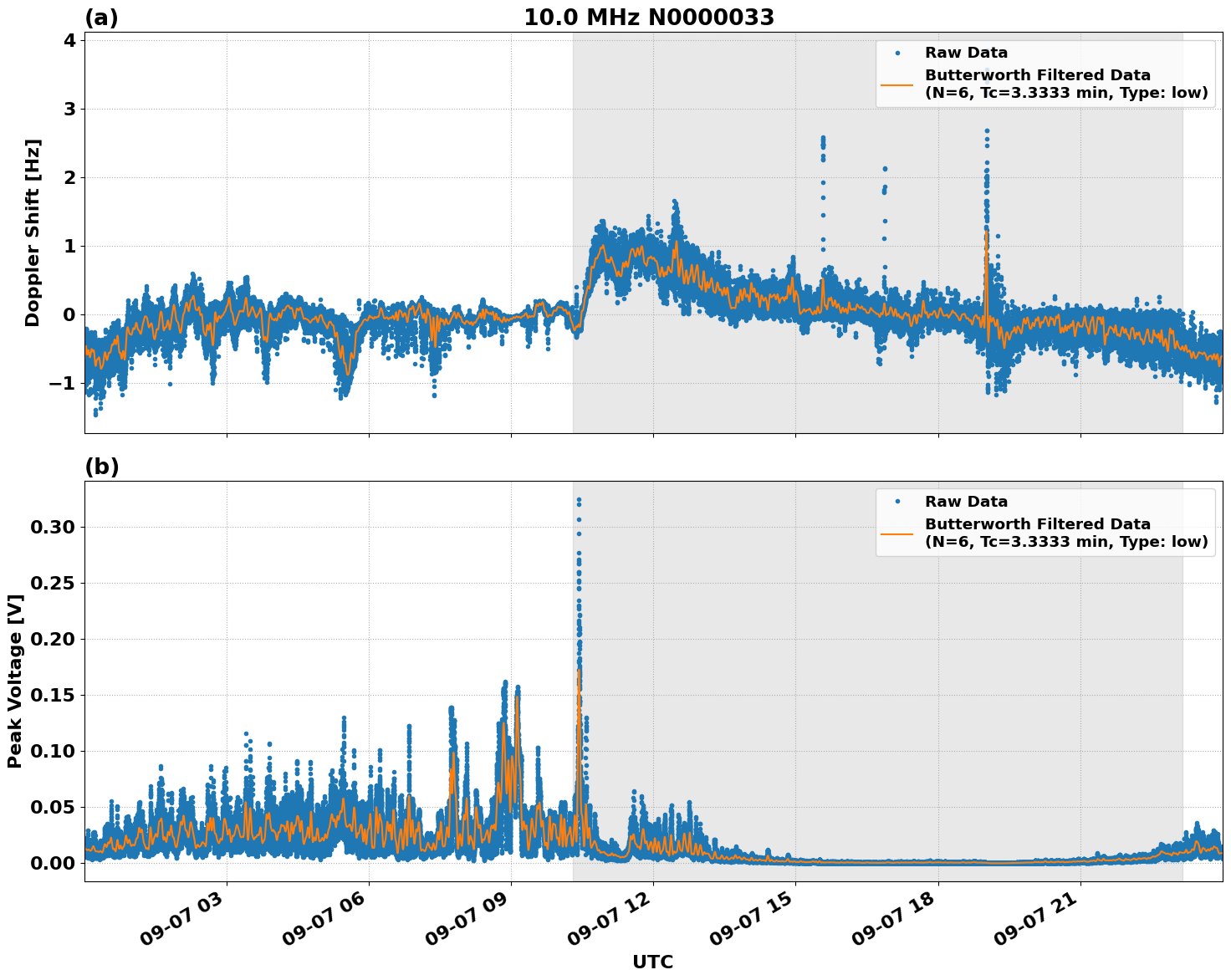Viewport: 1231px width, 980px height.
Task: Select the UTC axis label
Action: point(653,962)
